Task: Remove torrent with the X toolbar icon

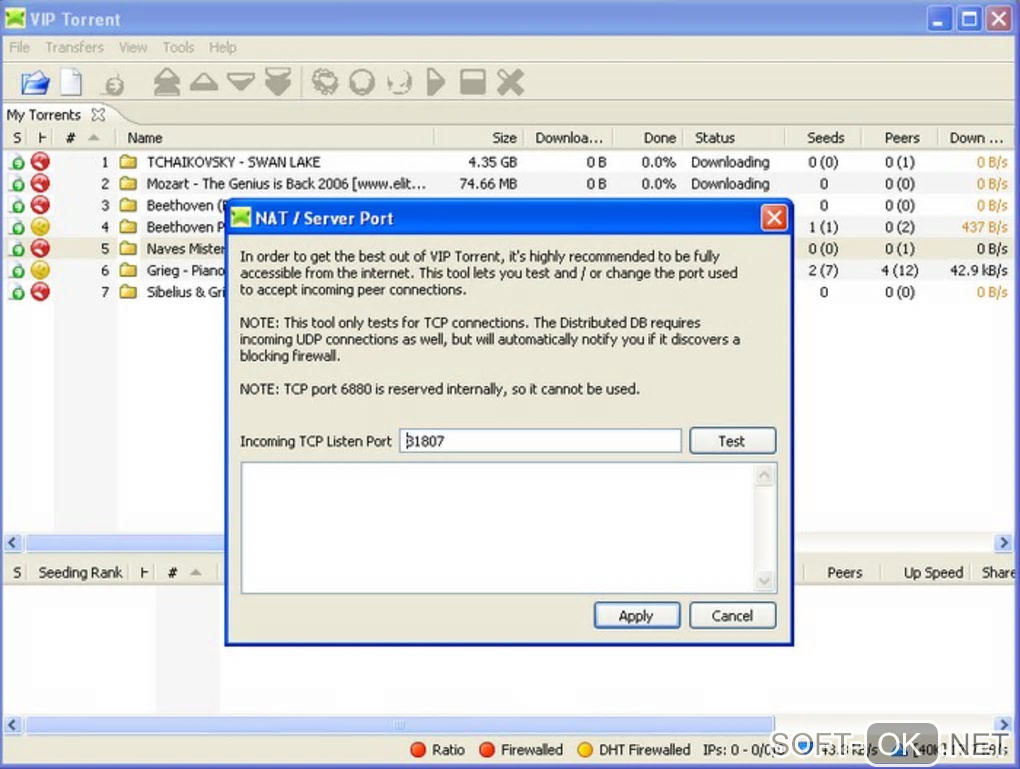Action: 511,82
